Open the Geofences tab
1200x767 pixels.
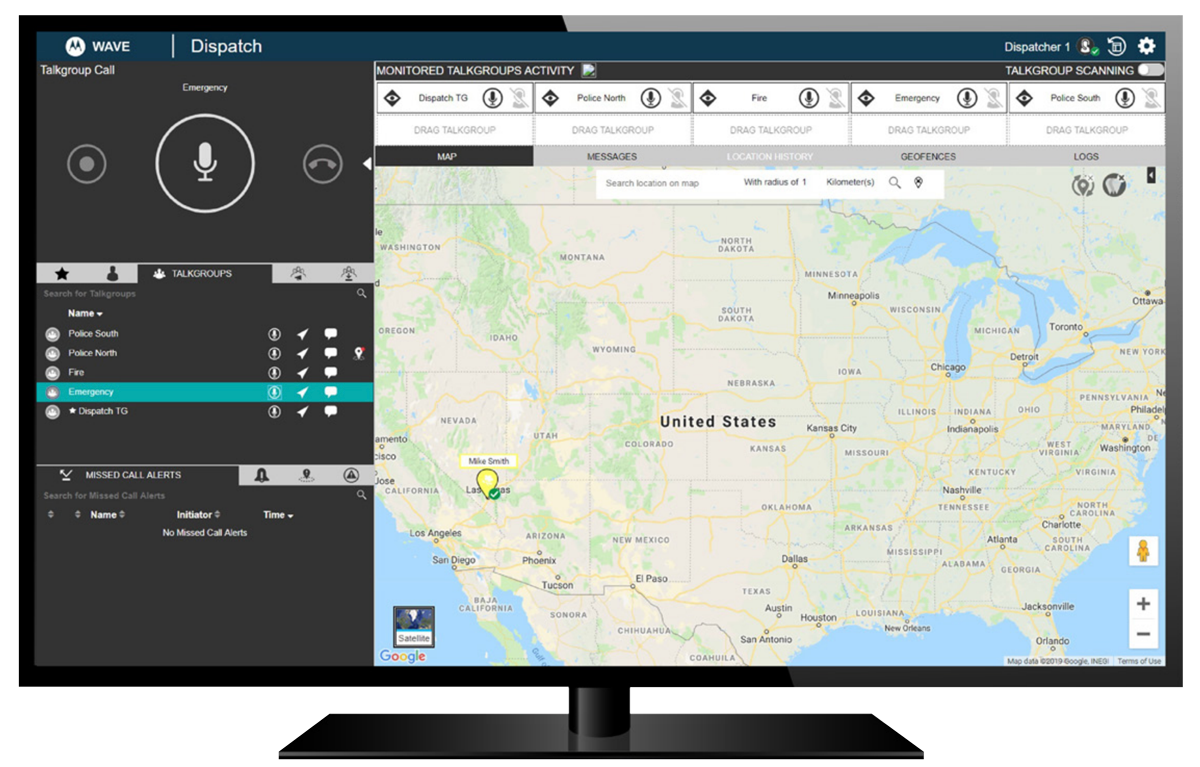coord(927,157)
